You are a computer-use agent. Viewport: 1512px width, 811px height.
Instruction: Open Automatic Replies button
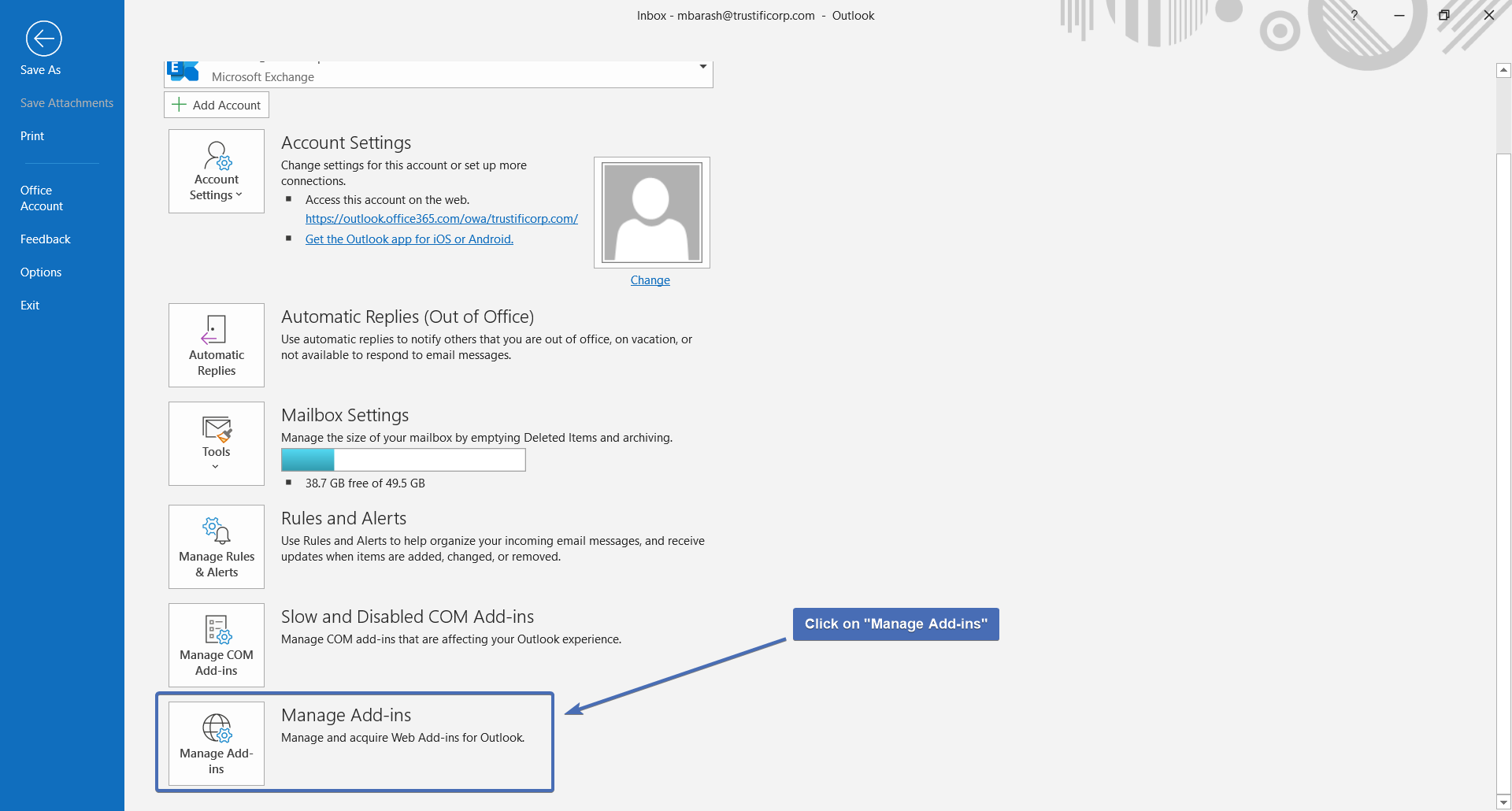point(217,345)
